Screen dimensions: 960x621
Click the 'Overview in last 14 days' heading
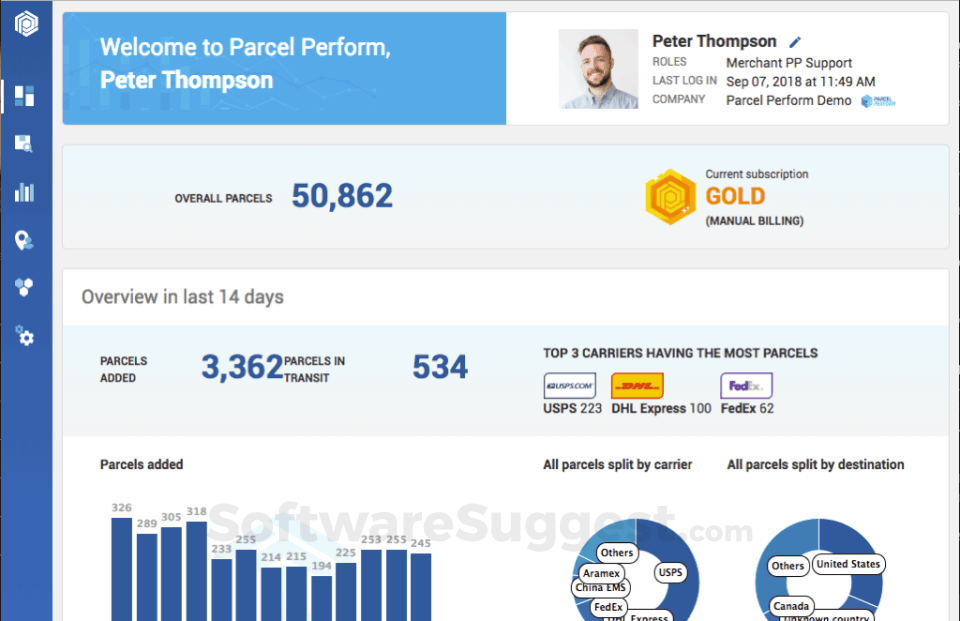click(182, 297)
